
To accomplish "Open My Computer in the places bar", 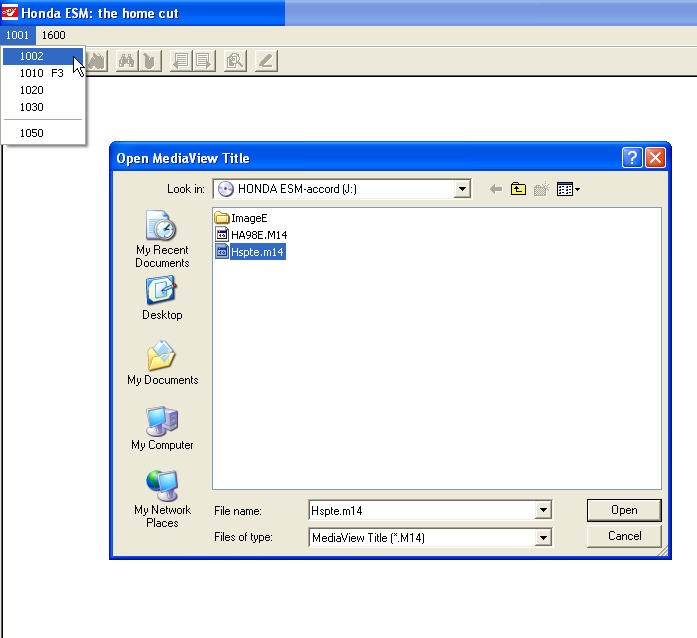I will 162,428.
